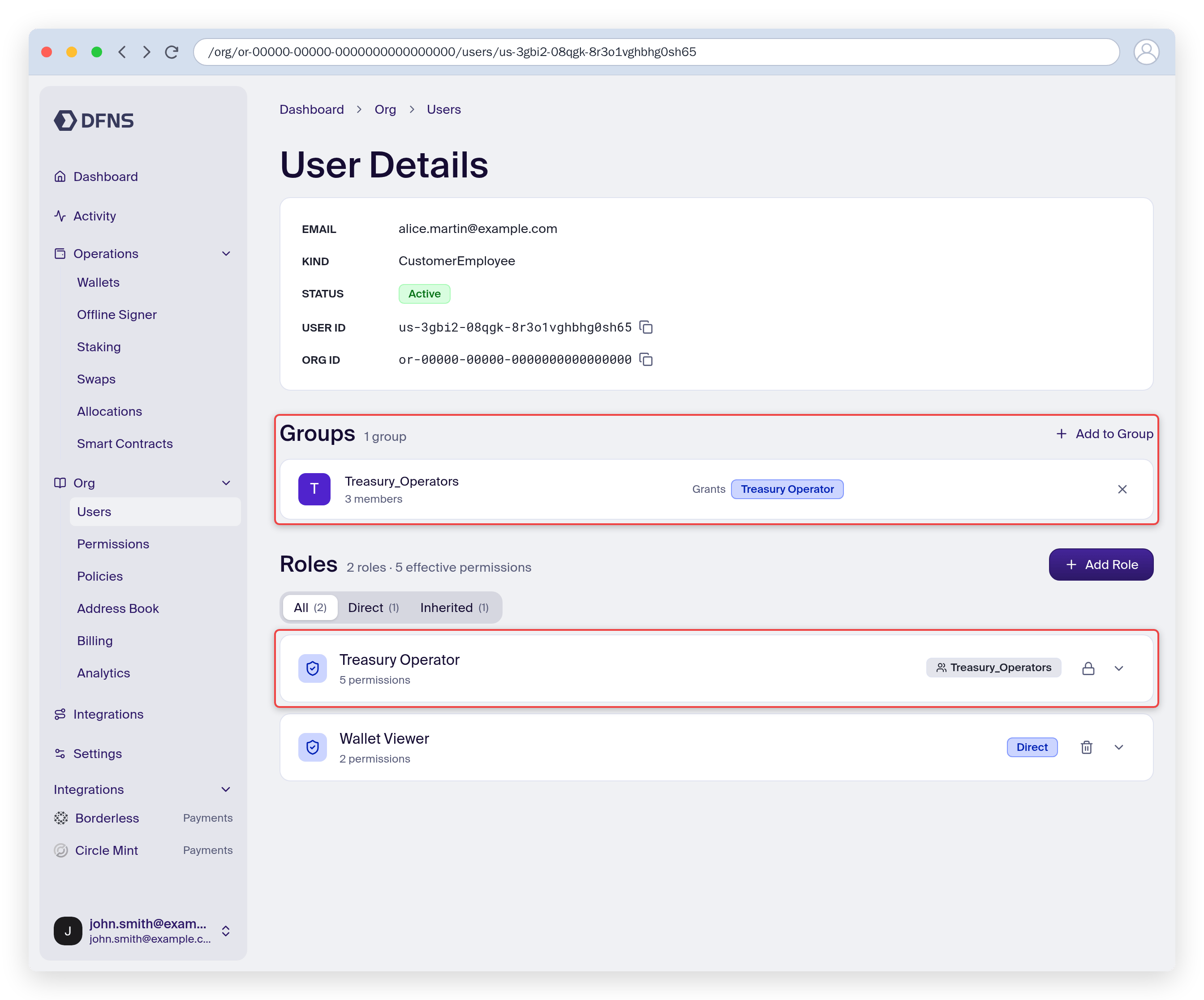
Task: Copy the User ID value
Action: pos(646,328)
